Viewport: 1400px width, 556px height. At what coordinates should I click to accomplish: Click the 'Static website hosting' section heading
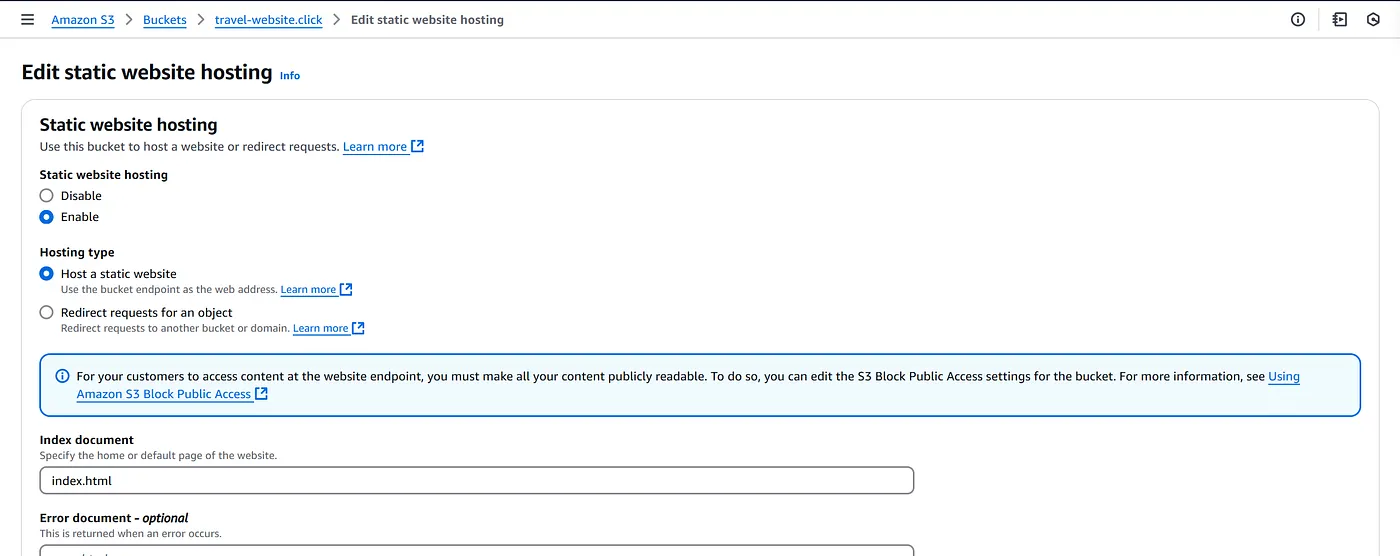click(129, 125)
